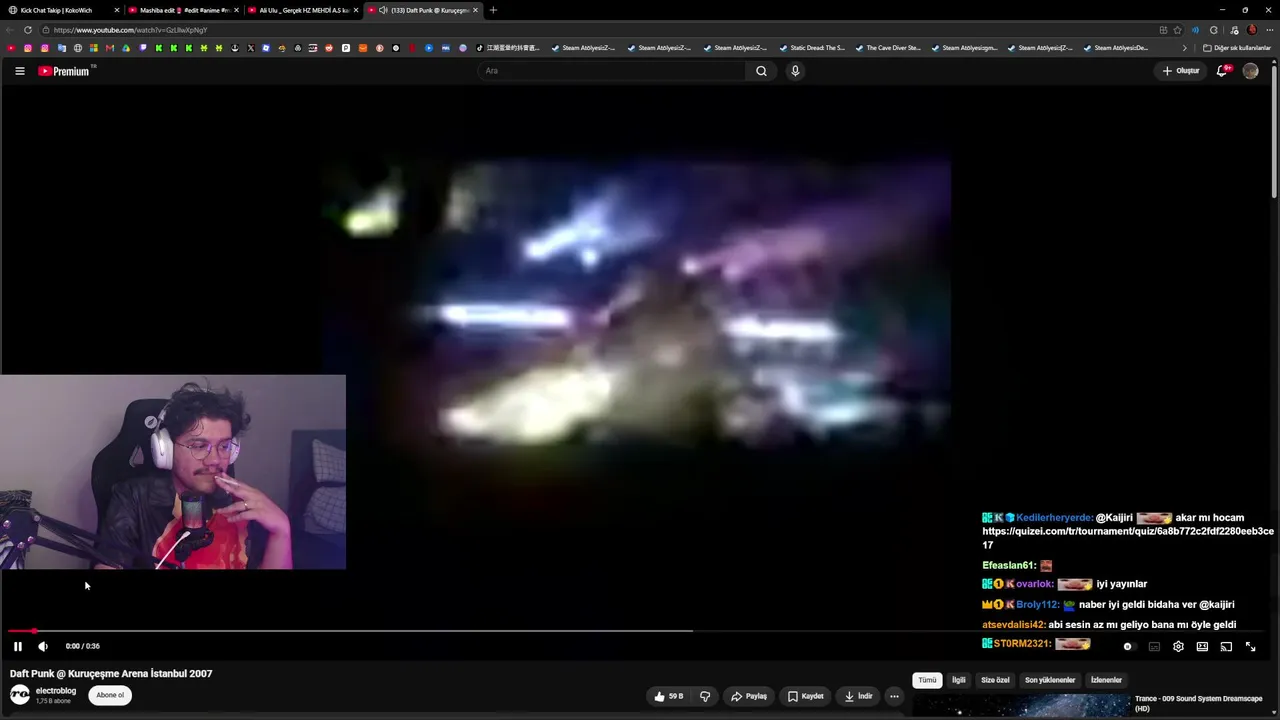Save the video using Kaydet
The width and height of the screenshot is (1280, 720).
point(806,696)
